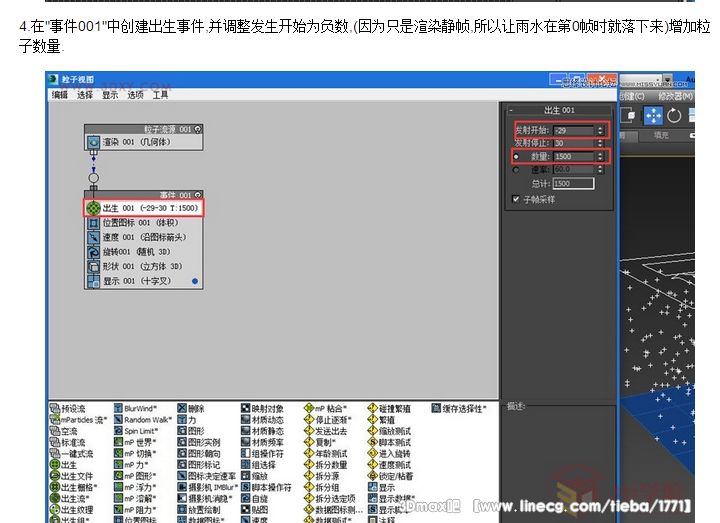720x523 pixels.
Task: Click the 形状 001 operator icon
Action: [93, 267]
